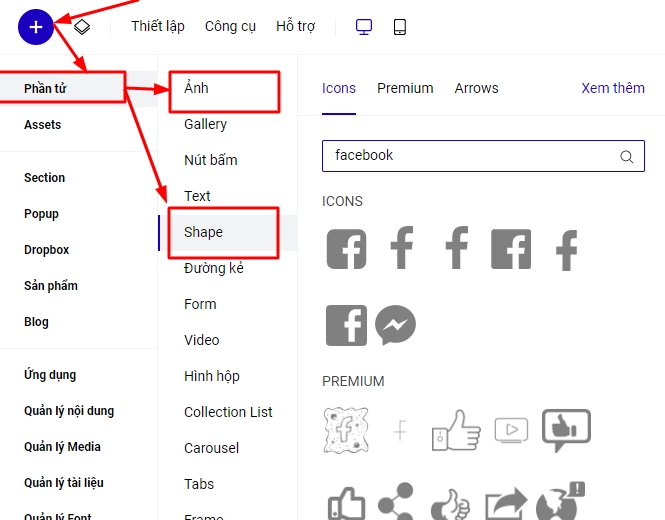Image resolution: width=665 pixels, height=520 pixels.
Task: Click the blue plus add-element button
Action: (36, 27)
